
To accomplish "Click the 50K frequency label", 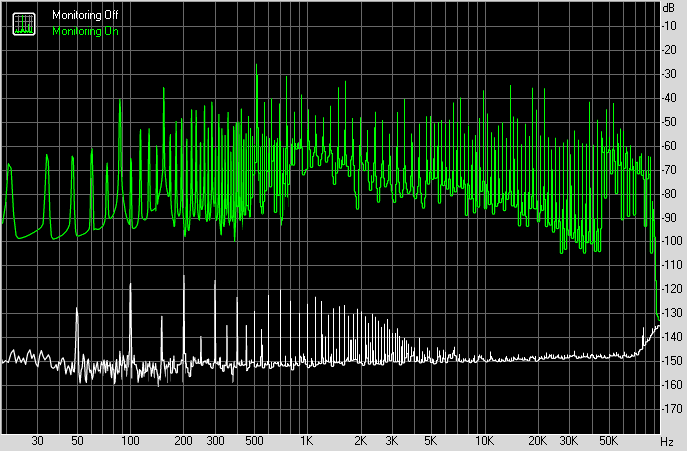I will 608,440.
